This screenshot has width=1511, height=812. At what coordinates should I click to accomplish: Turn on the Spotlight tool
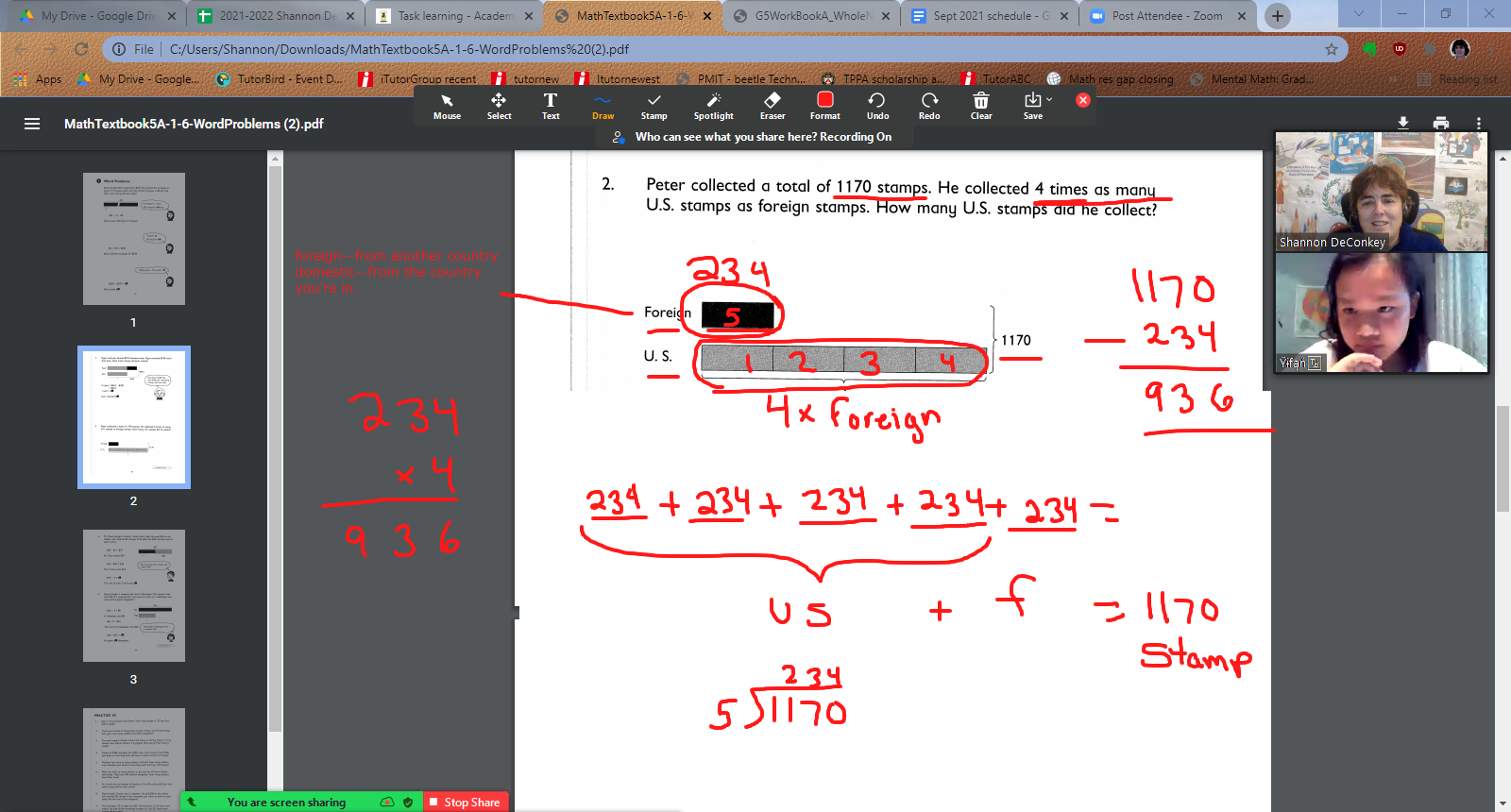pyautogui.click(x=713, y=106)
